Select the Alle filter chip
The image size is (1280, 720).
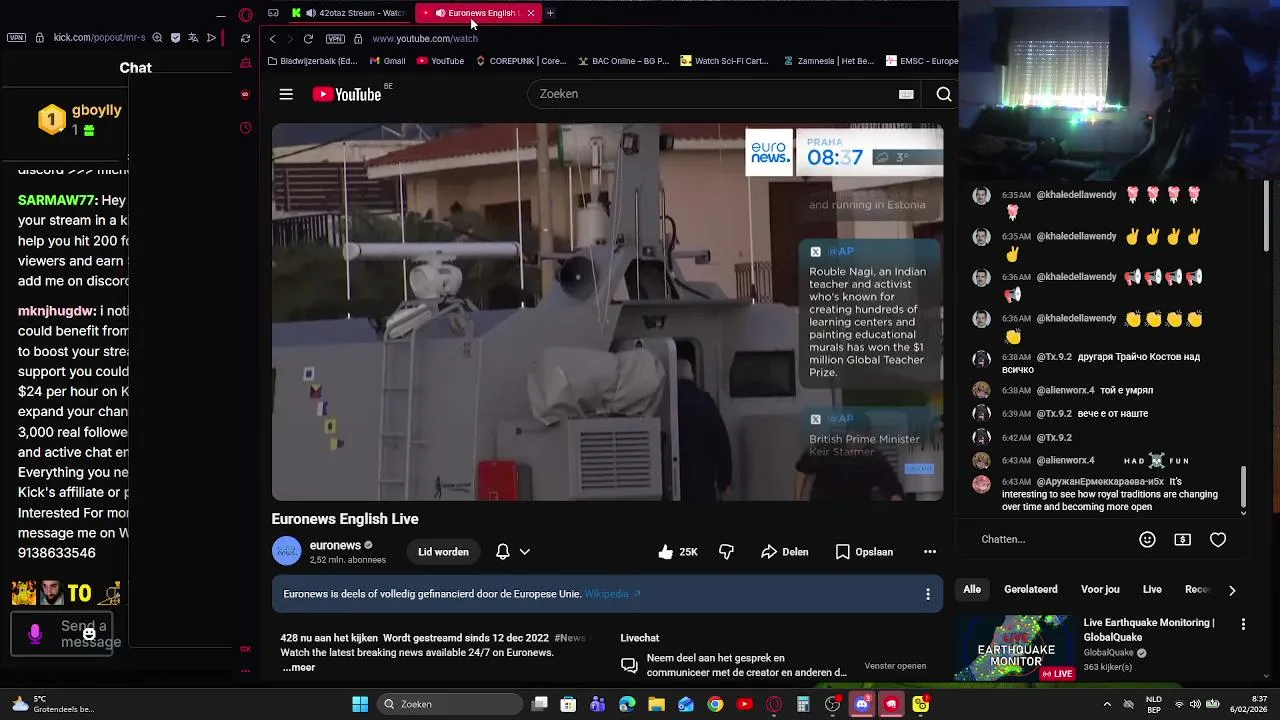click(x=972, y=590)
